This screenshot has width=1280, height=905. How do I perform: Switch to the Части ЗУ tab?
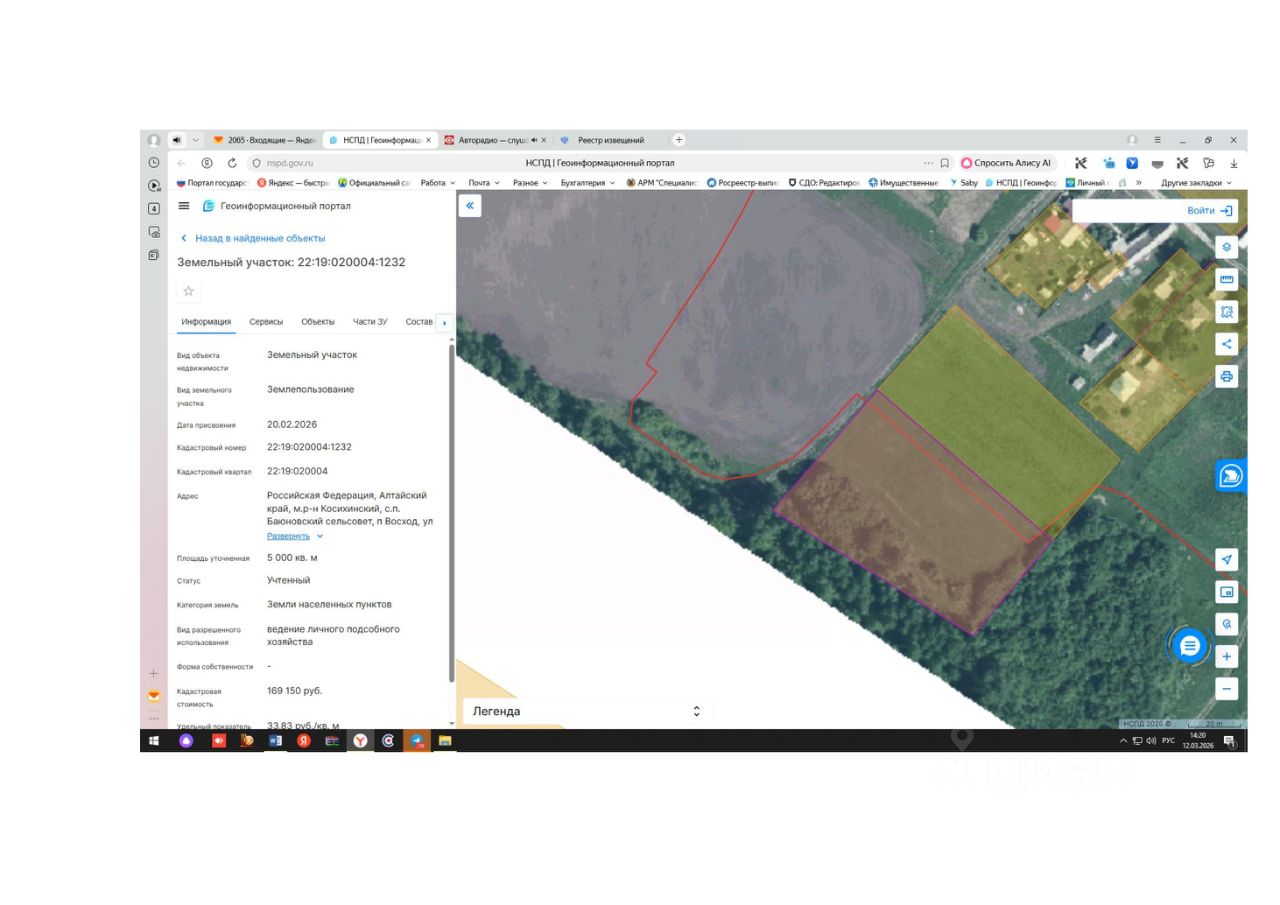(x=370, y=322)
